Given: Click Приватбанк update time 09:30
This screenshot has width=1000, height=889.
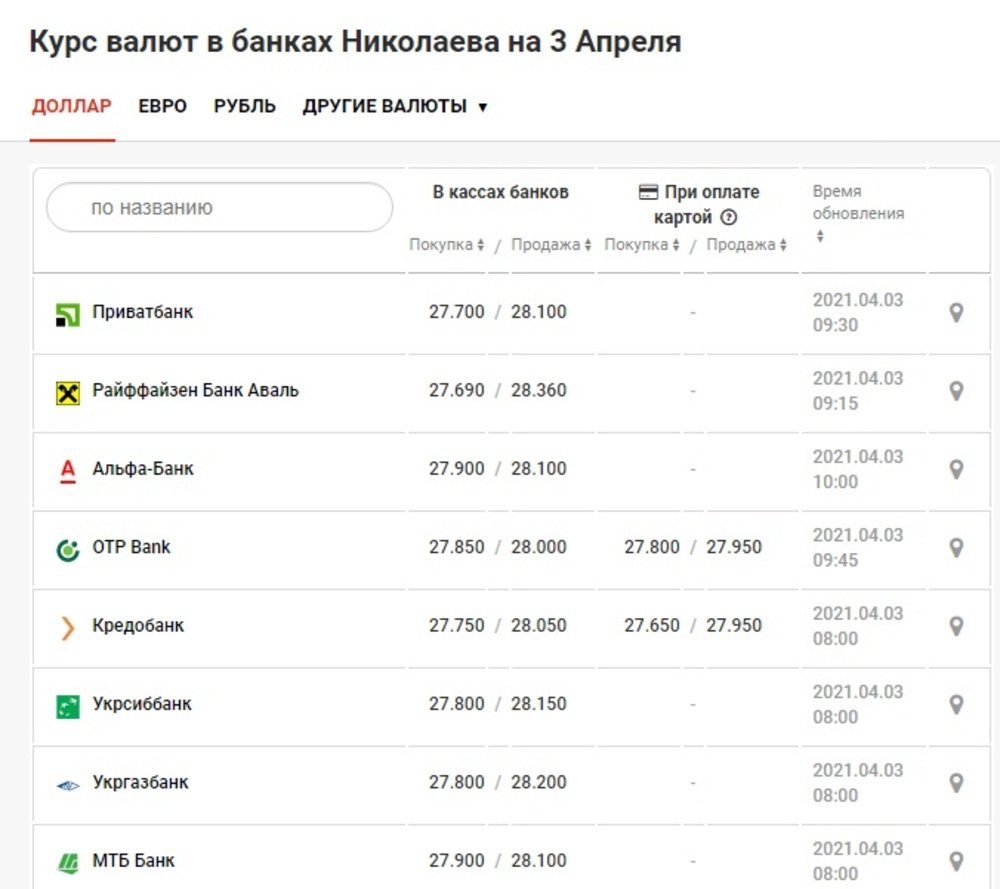Looking at the screenshot, I should tap(835, 325).
